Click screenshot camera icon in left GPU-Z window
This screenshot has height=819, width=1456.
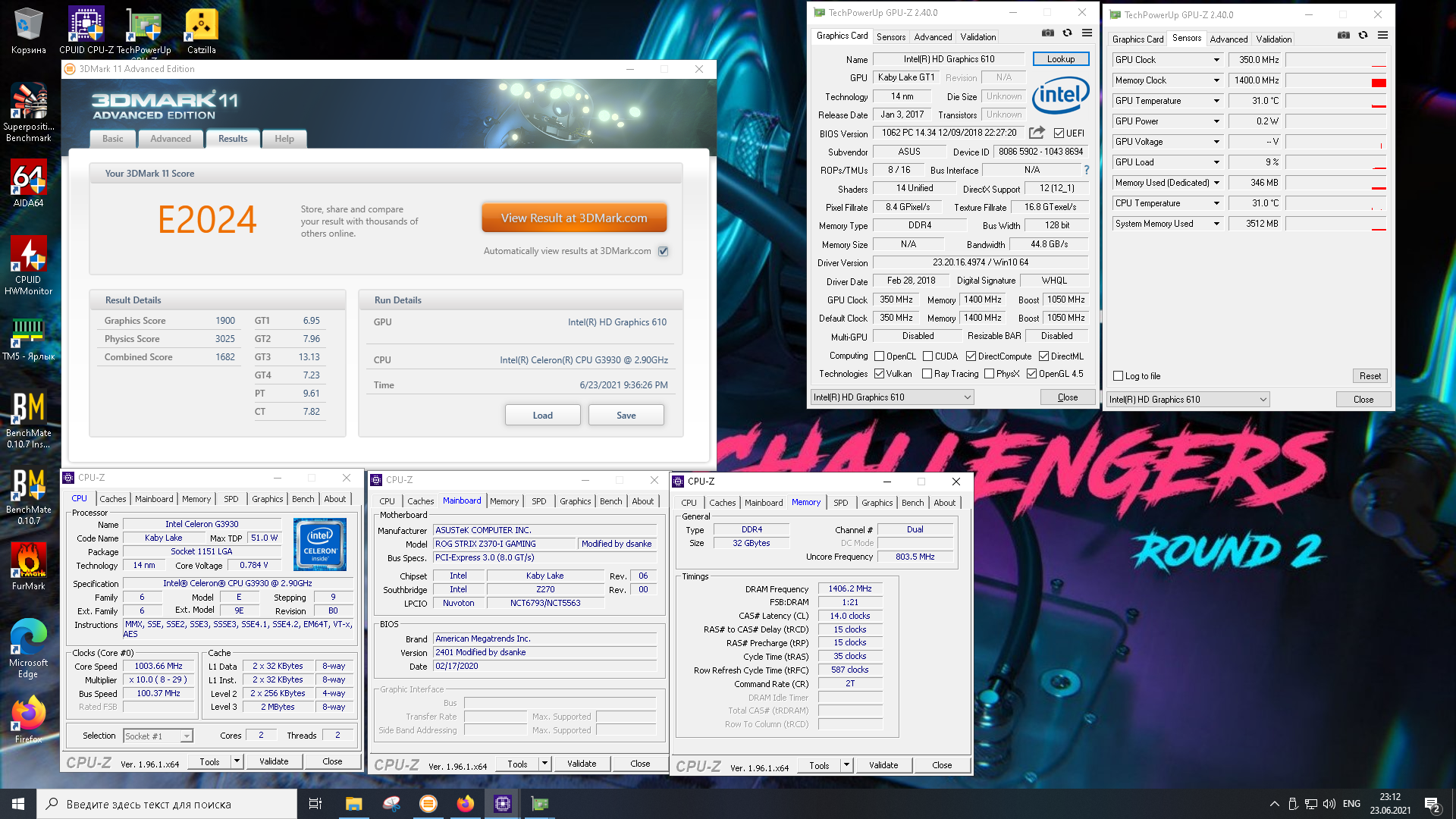pos(1048,33)
